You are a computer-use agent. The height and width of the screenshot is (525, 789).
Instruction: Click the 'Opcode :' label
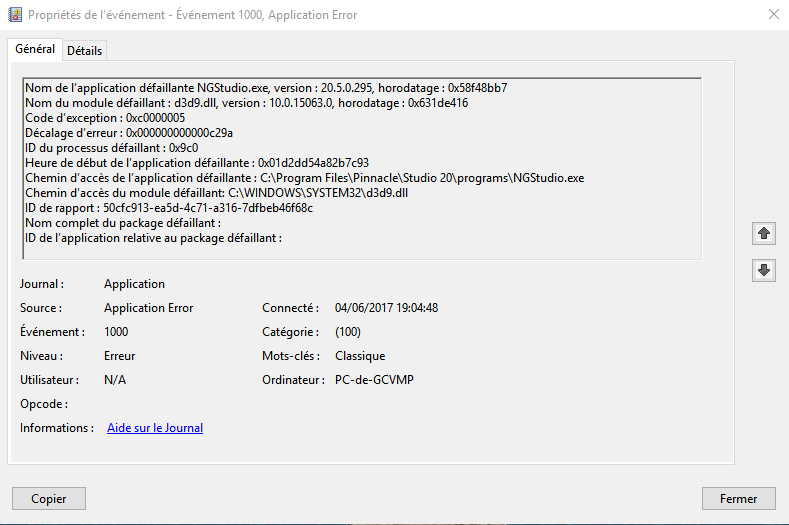tap(44, 404)
